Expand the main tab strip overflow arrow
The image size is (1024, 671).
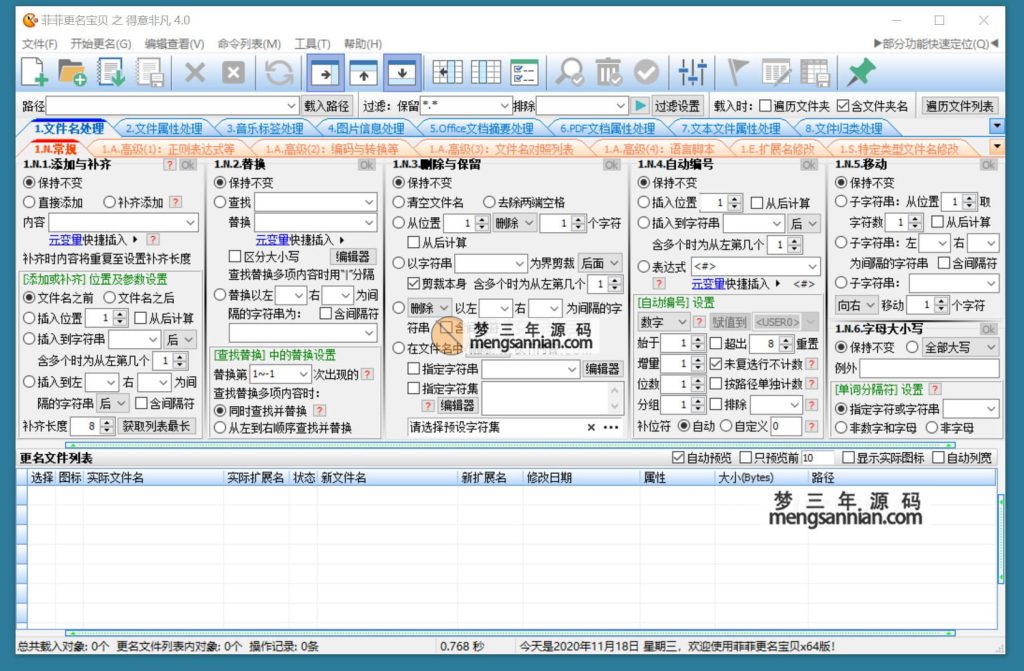pyautogui.click(x=997, y=126)
